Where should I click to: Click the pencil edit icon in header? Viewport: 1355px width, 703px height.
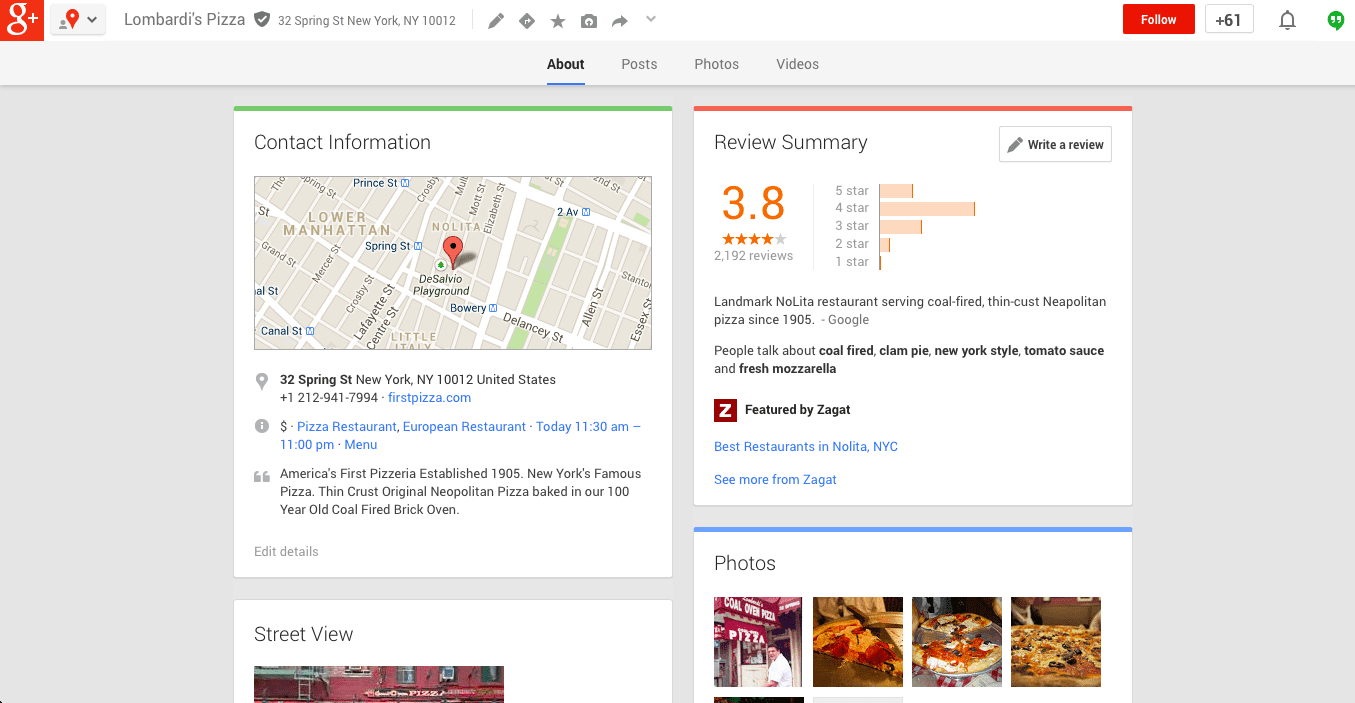coord(496,21)
